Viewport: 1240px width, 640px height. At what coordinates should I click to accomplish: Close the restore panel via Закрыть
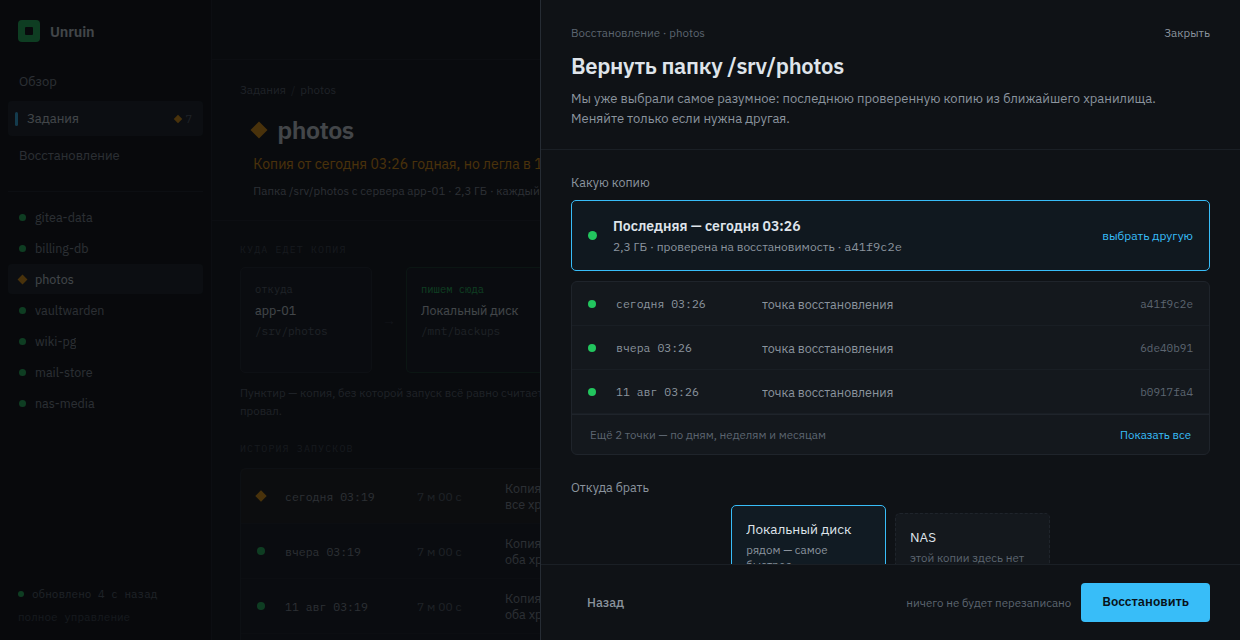(x=1187, y=33)
